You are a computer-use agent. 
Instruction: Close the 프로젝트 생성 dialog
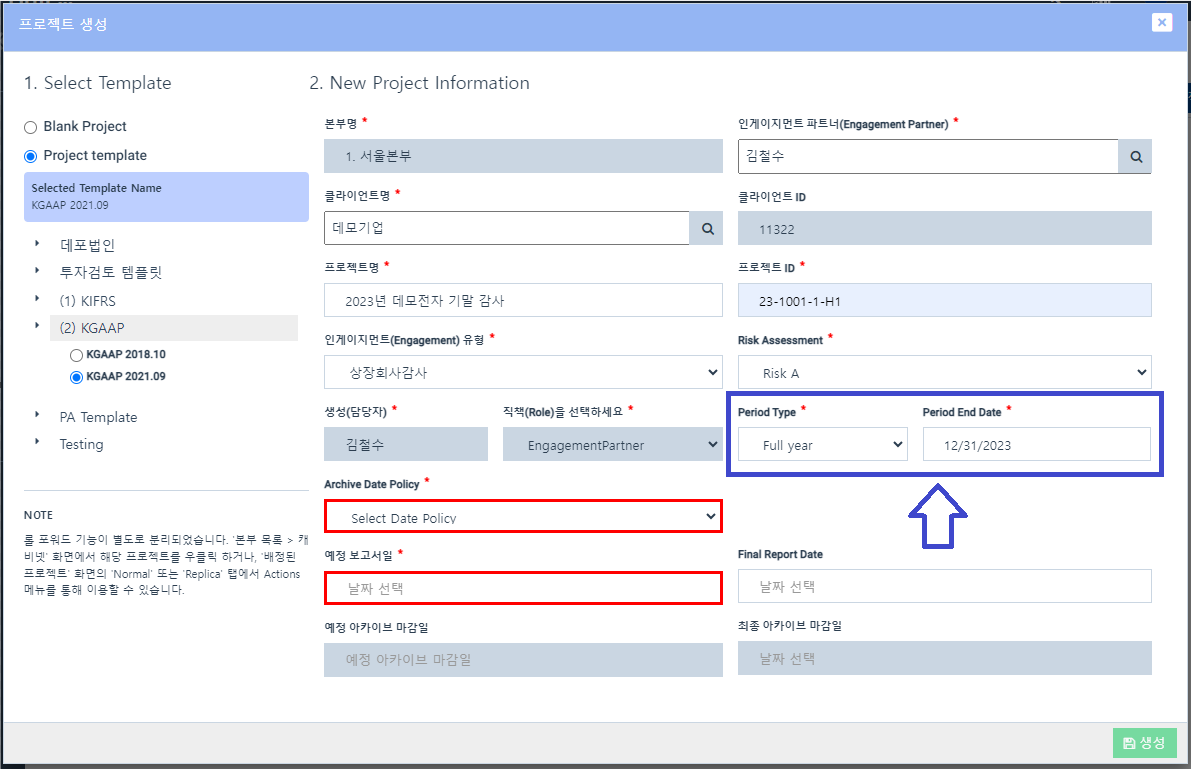tap(1161, 22)
